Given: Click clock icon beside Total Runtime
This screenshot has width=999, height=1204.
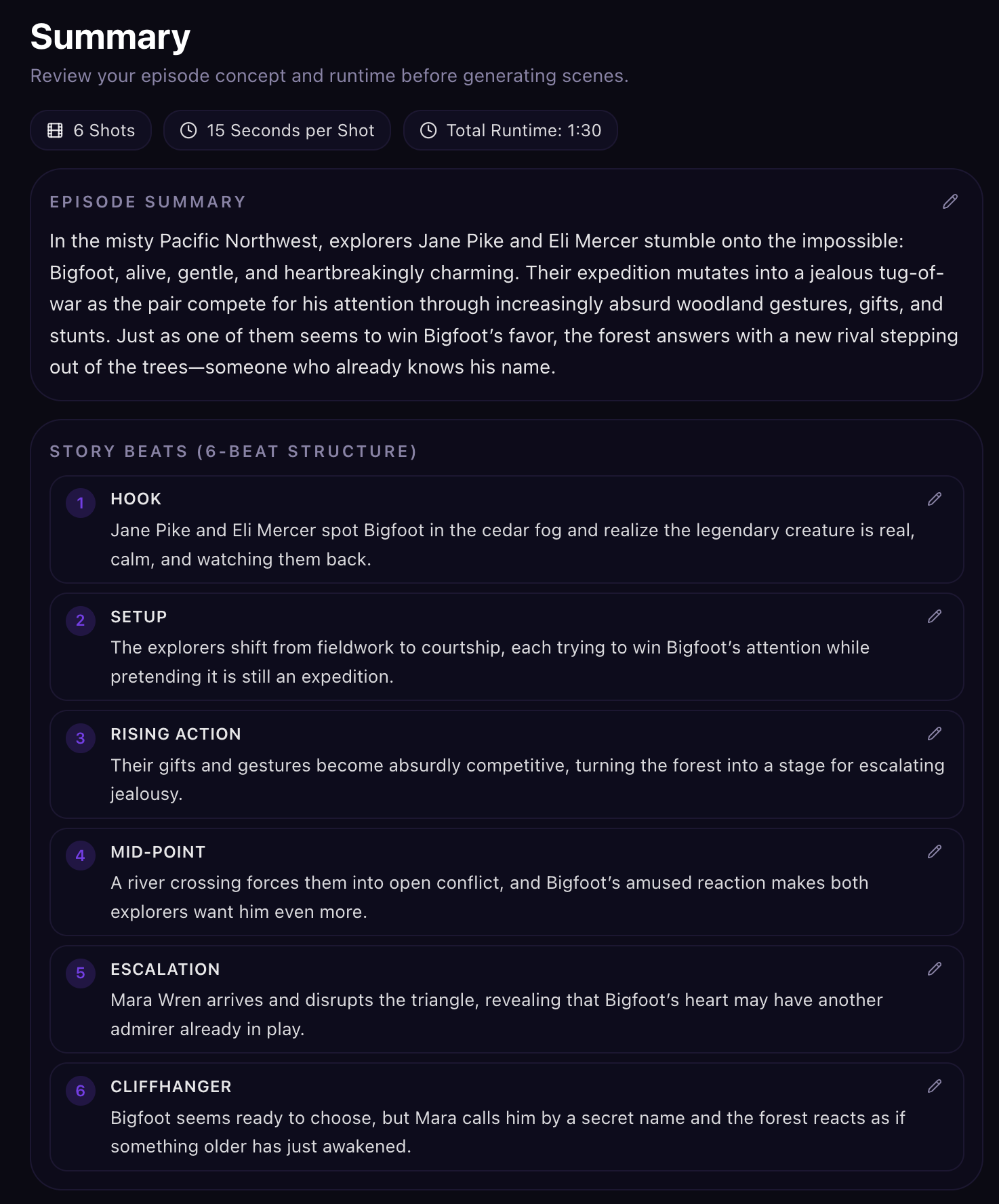Looking at the screenshot, I should [x=428, y=130].
